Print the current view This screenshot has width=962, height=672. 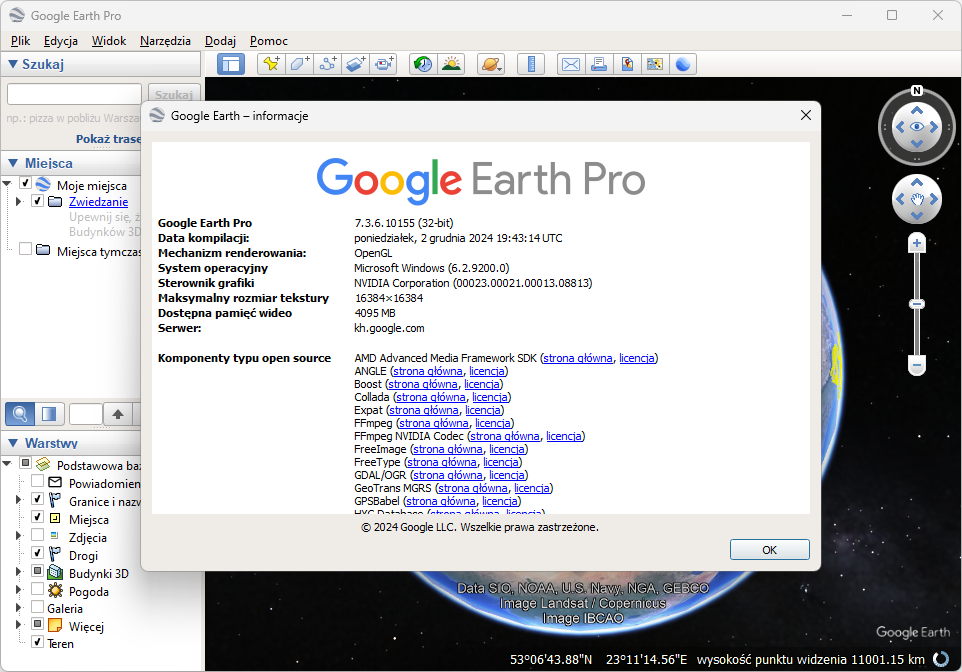(599, 64)
